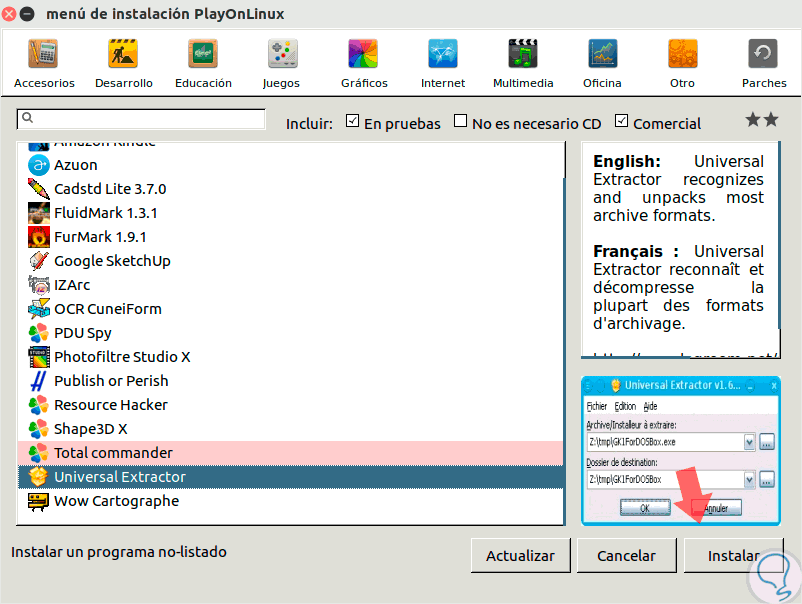Click the FurMark 1.9.1 flame icon
802x604 pixels.
pyautogui.click(x=38, y=237)
